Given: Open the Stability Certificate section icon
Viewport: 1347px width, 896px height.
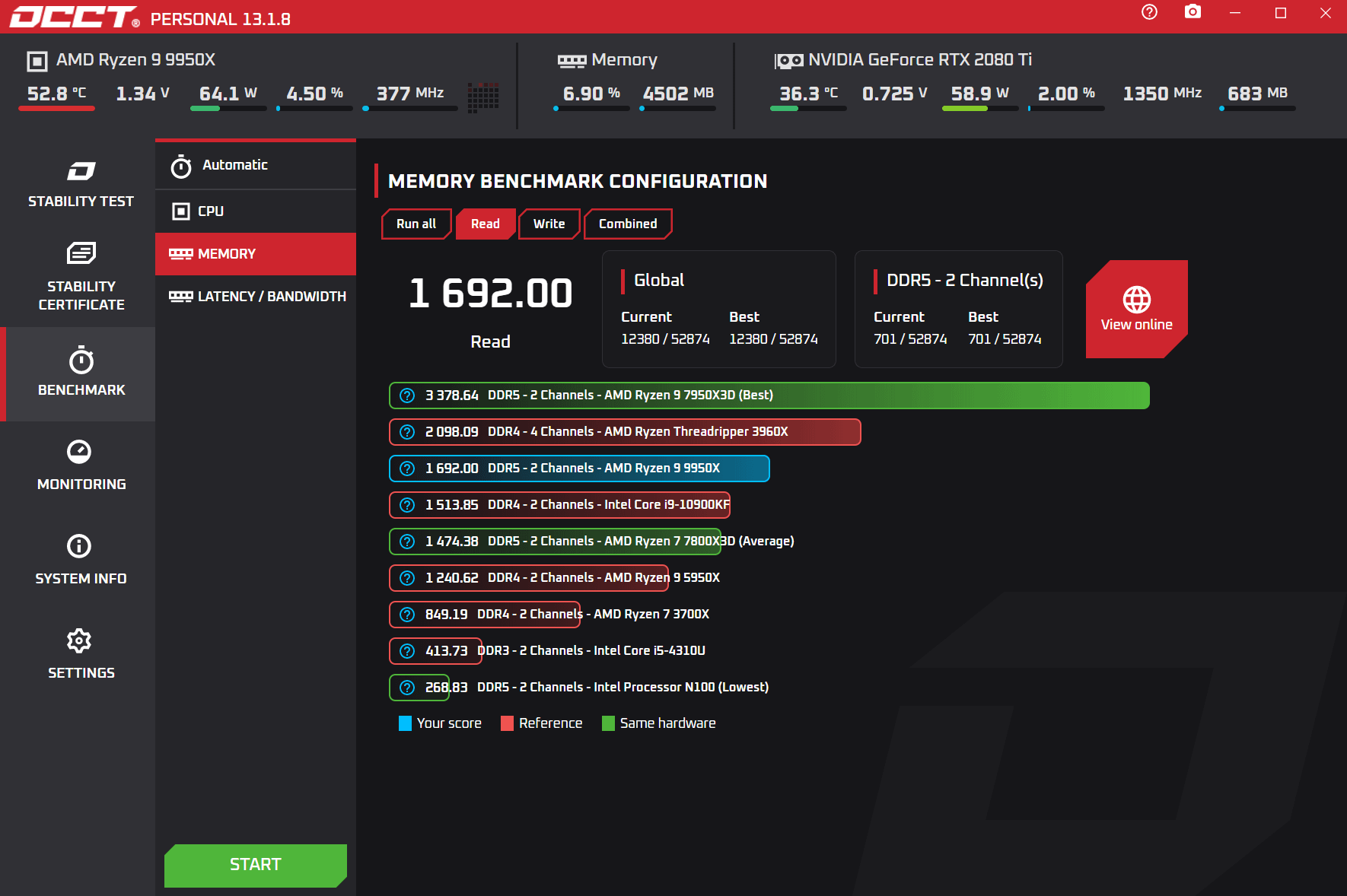Looking at the screenshot, I should [x=81, y=253].
